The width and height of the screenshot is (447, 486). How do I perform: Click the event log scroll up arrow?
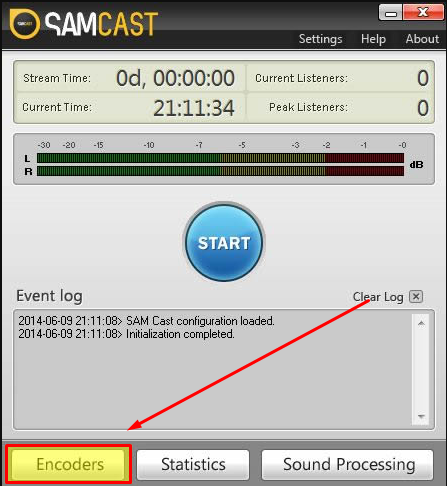click(x=421, y=323)
